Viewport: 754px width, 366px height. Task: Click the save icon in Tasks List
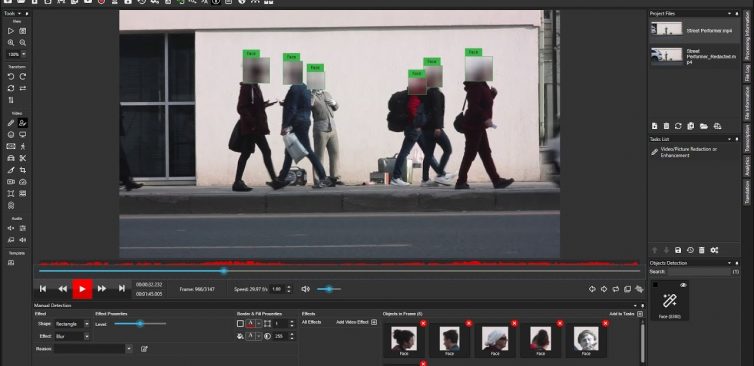point(678,250)
